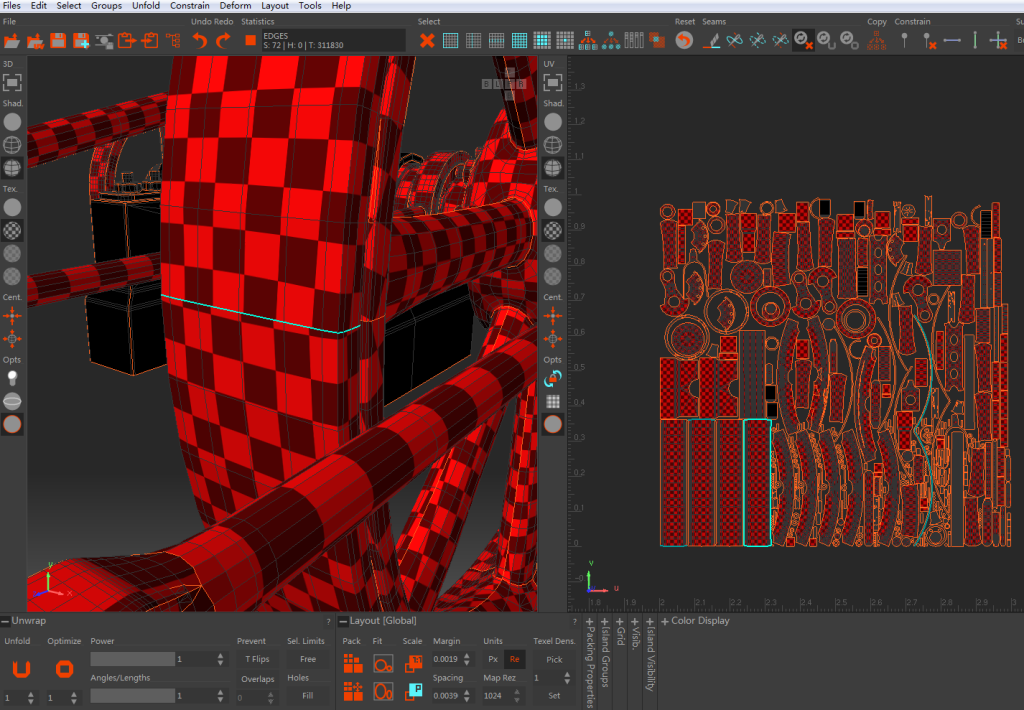Image resolution: width=1024 pixels, height=710 pixels.
Task: Click the top Fit icon
Action: (x=383, y=664)
